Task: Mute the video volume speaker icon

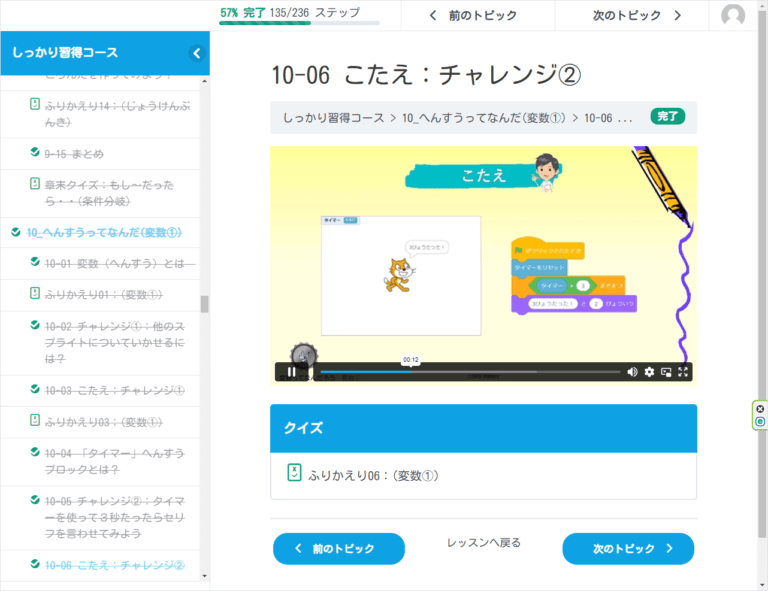Action: [632, 372]
